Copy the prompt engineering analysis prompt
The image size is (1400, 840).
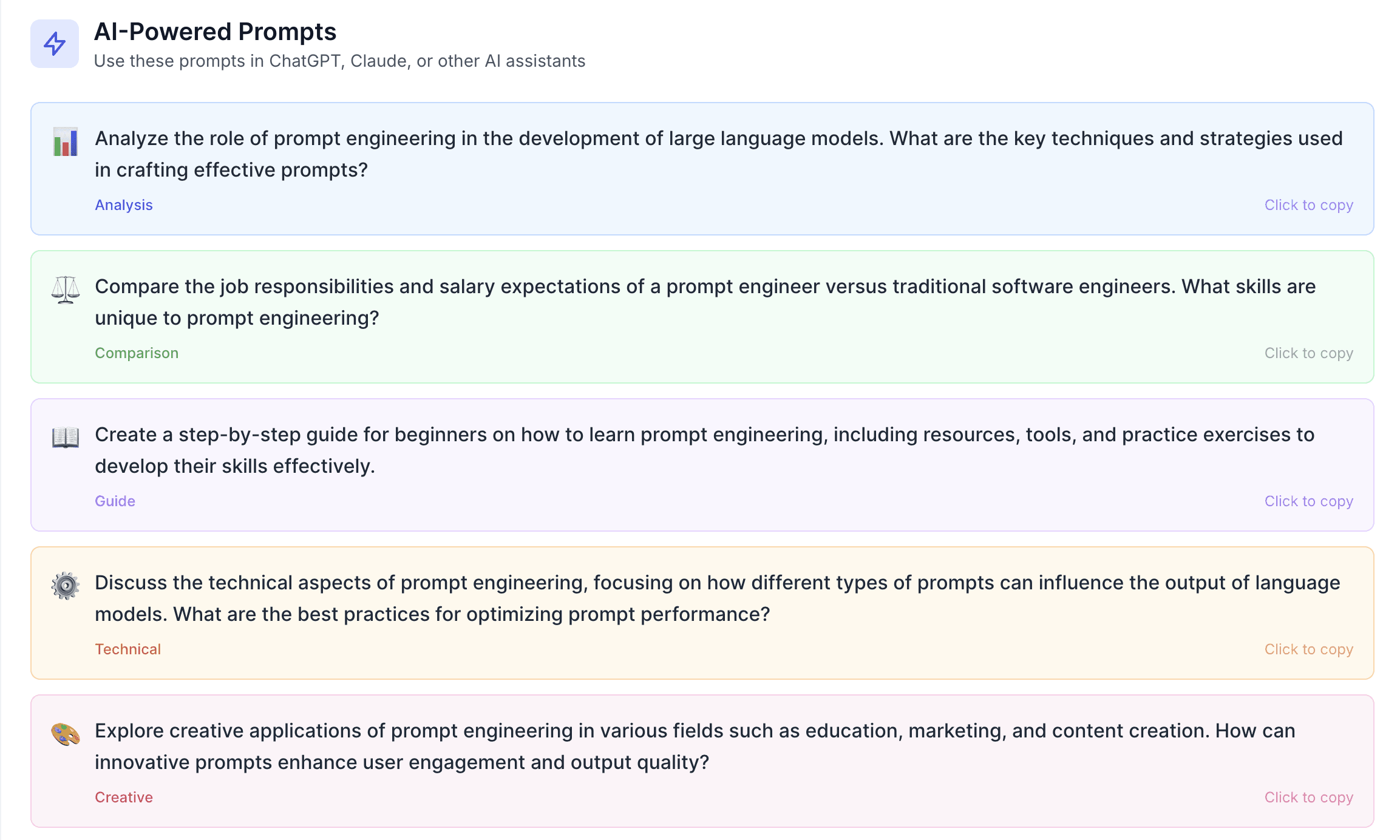tap(1309, 205)
